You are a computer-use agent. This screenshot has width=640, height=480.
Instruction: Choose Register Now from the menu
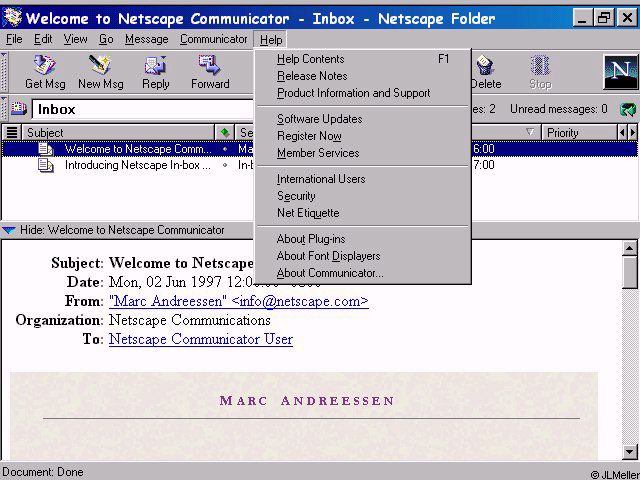(x=363, y=136)
